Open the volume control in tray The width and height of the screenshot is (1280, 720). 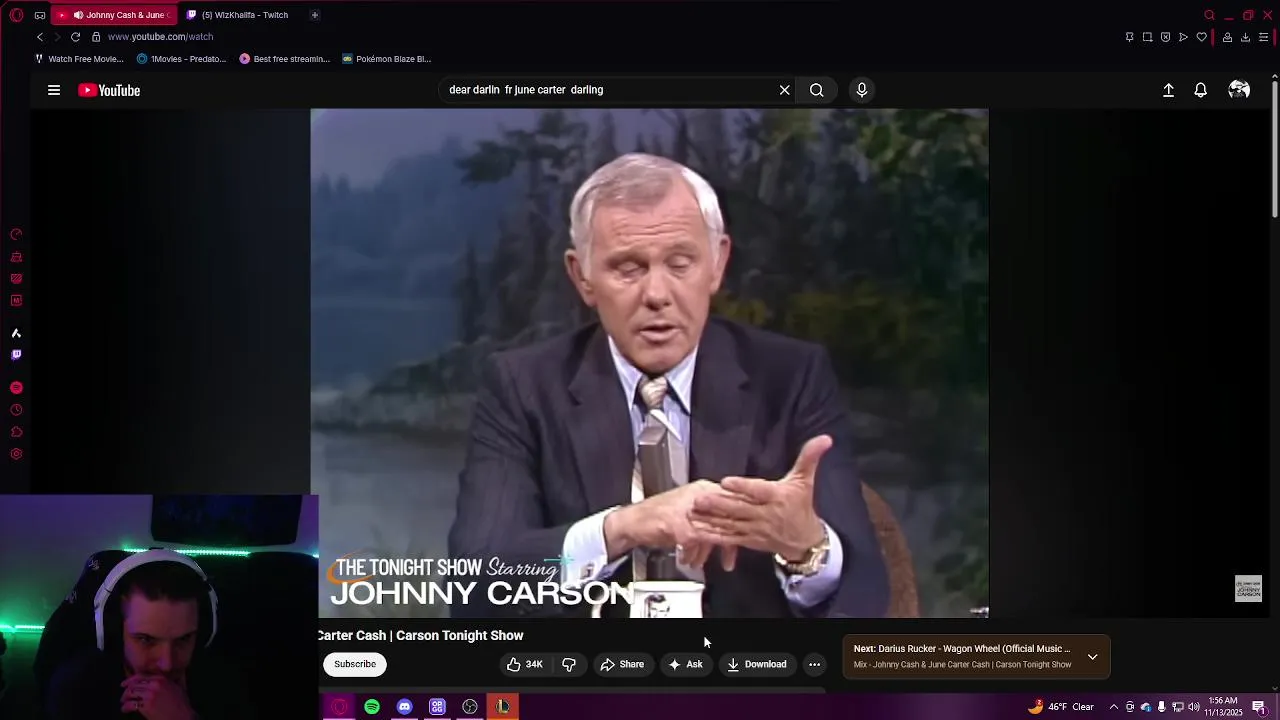coord(1194,707)
